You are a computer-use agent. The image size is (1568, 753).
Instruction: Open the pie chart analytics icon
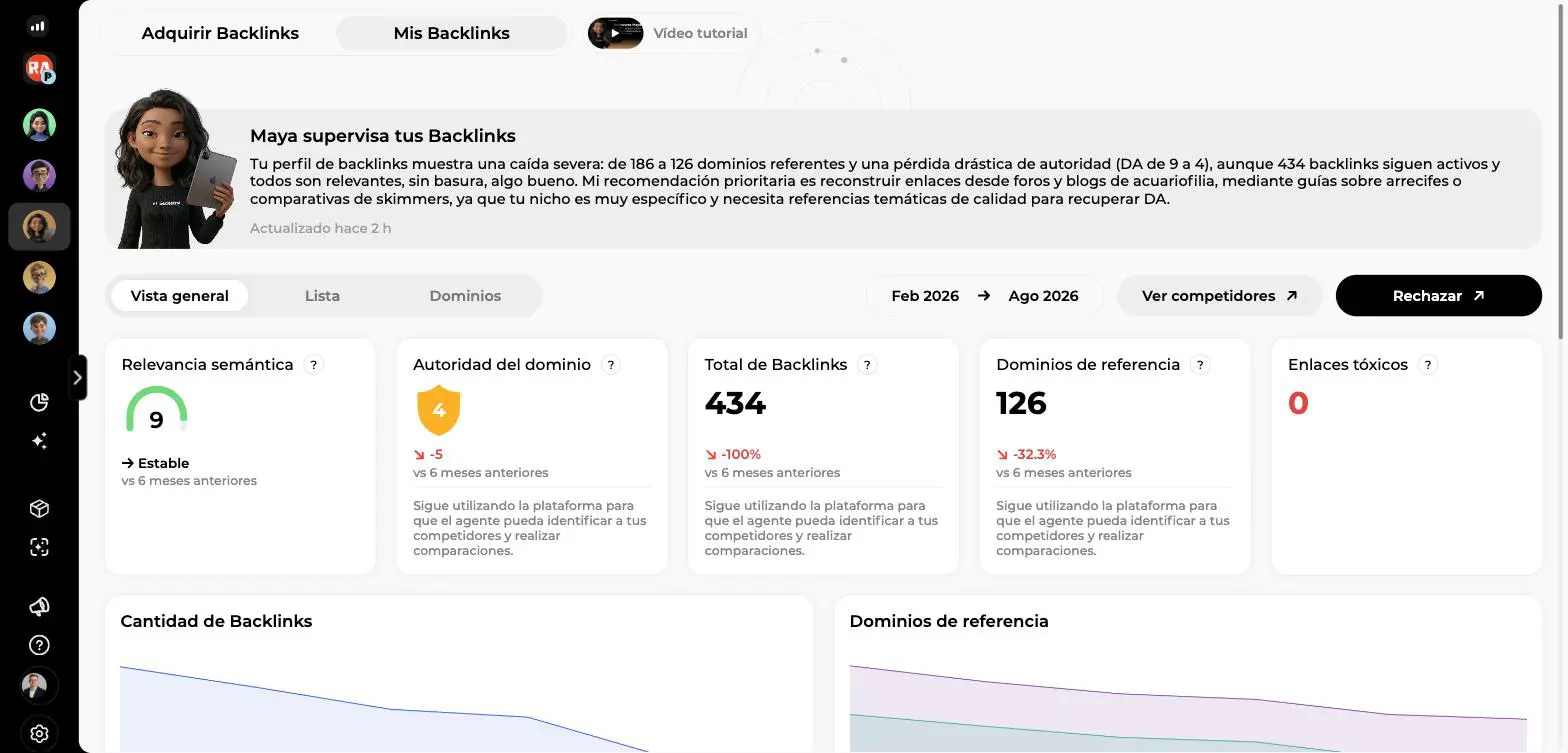(39, 402)
